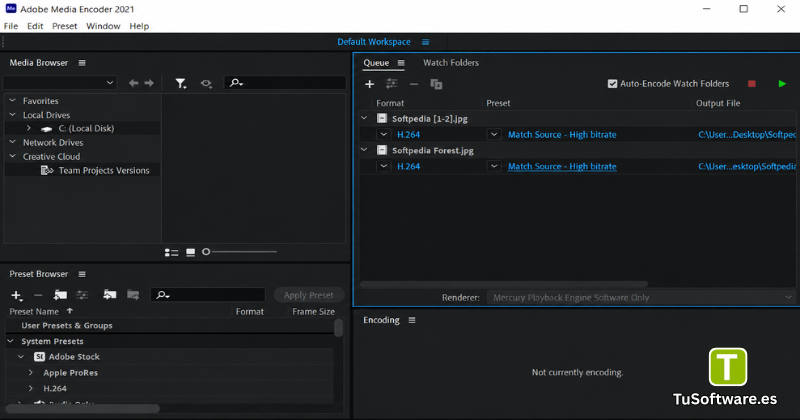
Task: Import presets icon in Preset Browser
Action: (x=109, y=295)
